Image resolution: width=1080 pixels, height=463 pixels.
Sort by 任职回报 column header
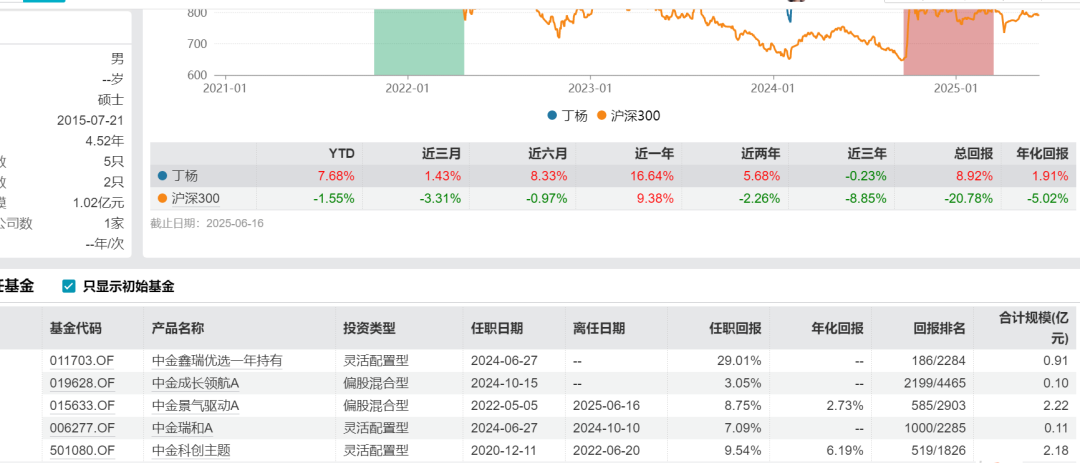click(735, 328)
